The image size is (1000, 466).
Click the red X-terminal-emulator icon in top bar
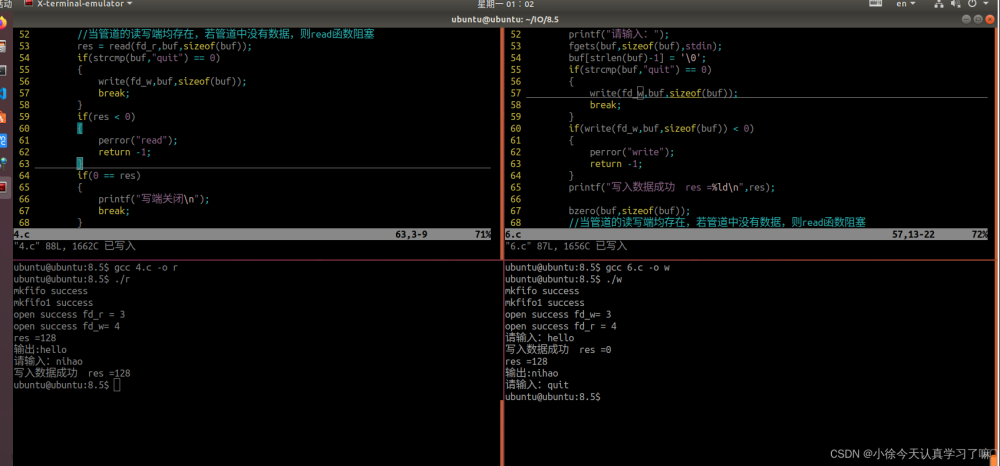coord(28,3)
